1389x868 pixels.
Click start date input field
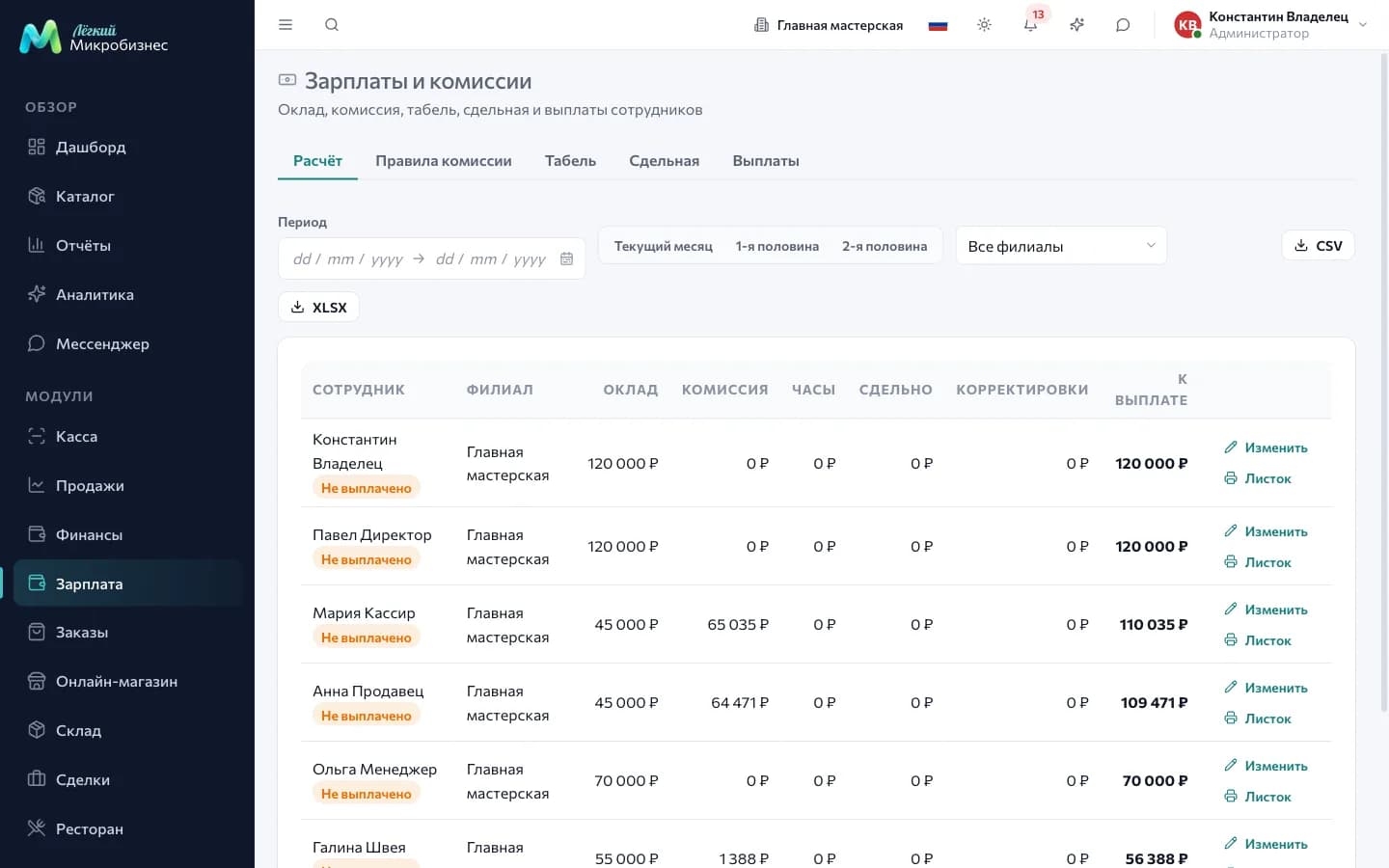(x=348, y=258)
